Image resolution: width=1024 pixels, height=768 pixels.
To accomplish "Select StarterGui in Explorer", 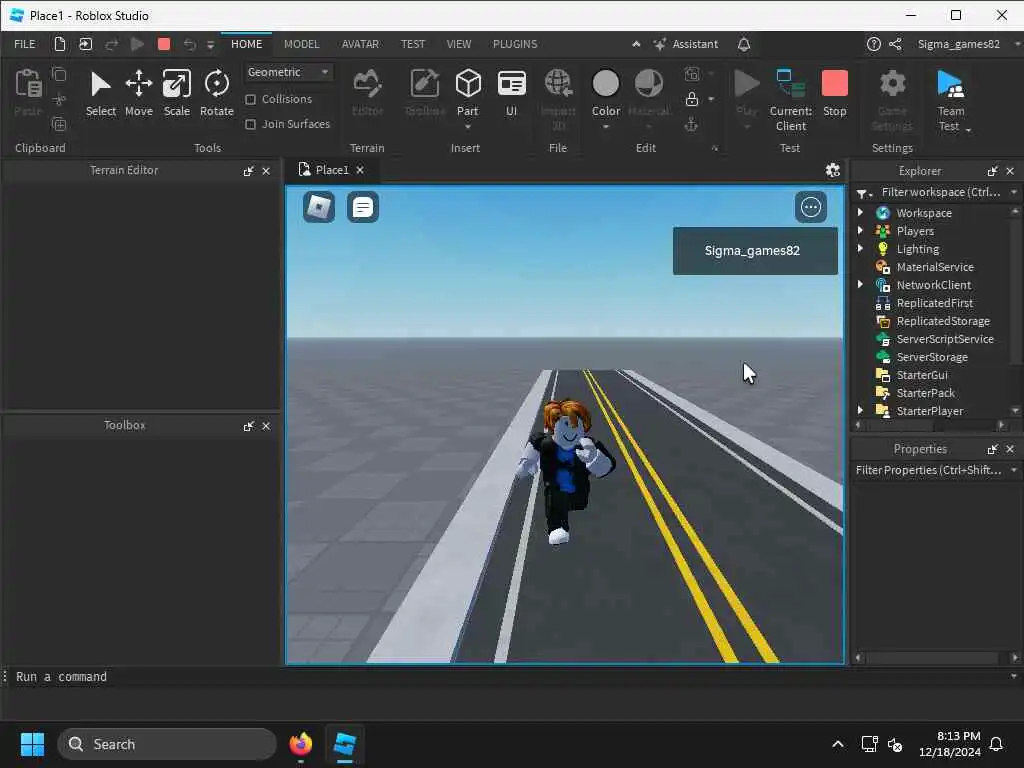I will (921, 375).
